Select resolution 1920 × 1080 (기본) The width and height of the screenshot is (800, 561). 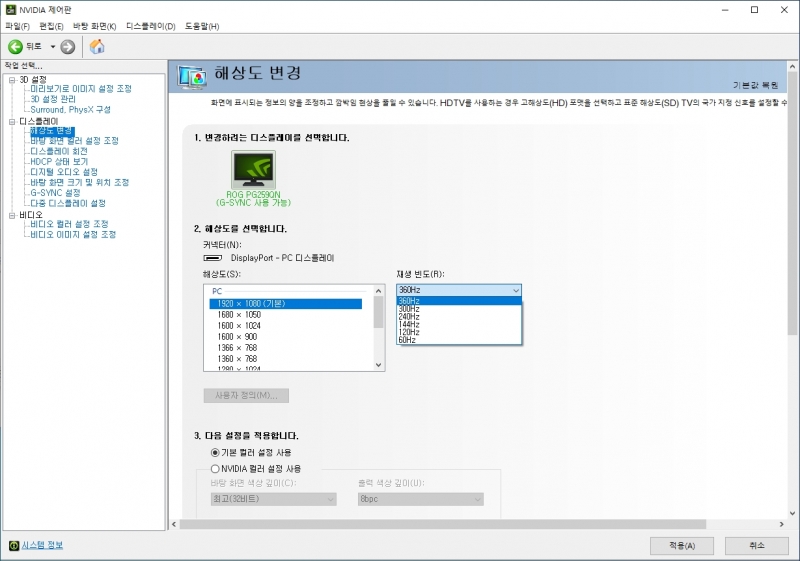point(286,304)
